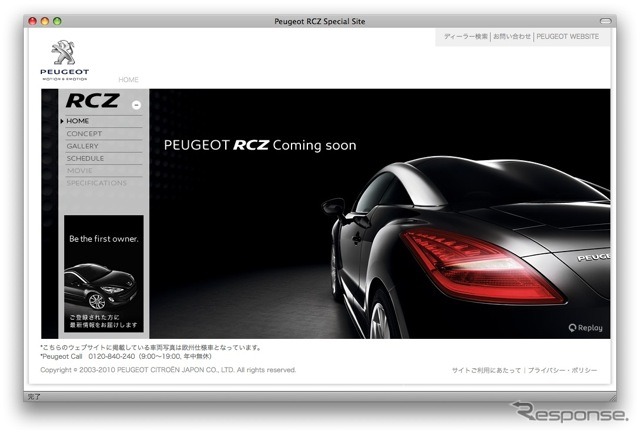Click the HOME breadcrumb link under header
This screenshot has width=640, height=434.
pos(128,80)
